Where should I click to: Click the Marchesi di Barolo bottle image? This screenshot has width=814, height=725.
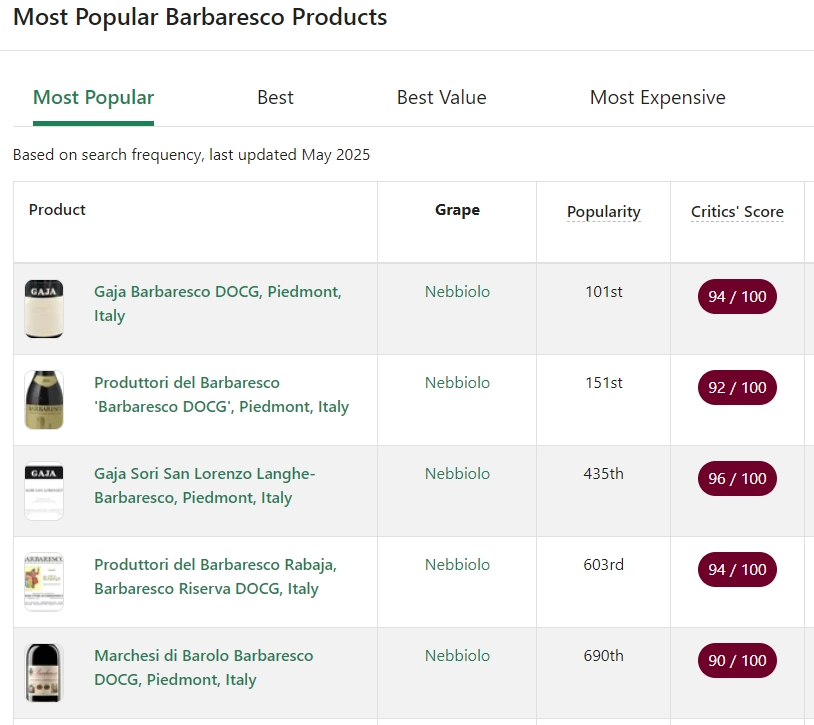(44, 673)
